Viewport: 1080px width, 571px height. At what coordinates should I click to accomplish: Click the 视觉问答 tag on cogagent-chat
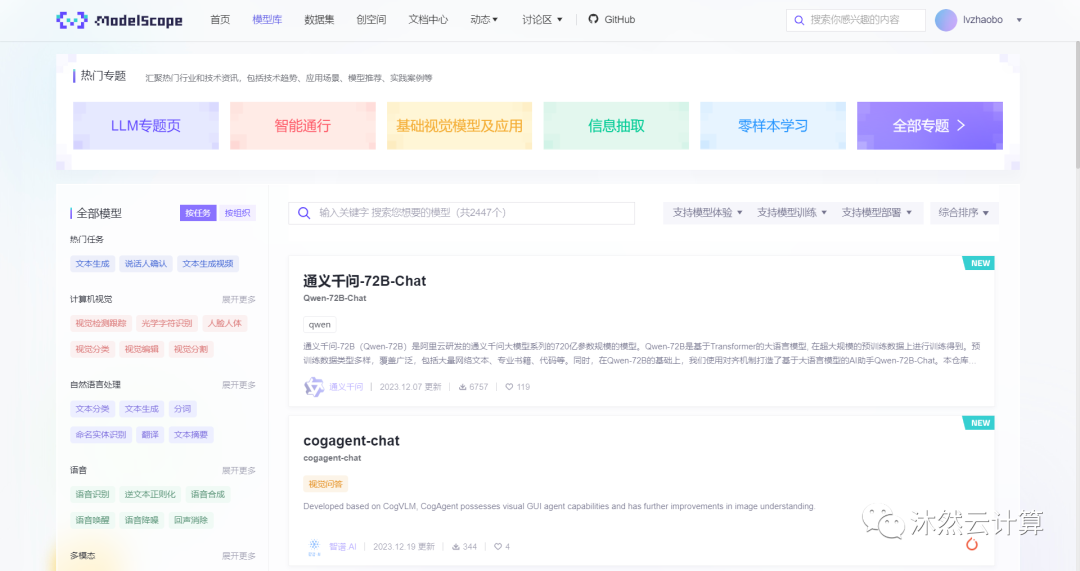click(325, 484)
